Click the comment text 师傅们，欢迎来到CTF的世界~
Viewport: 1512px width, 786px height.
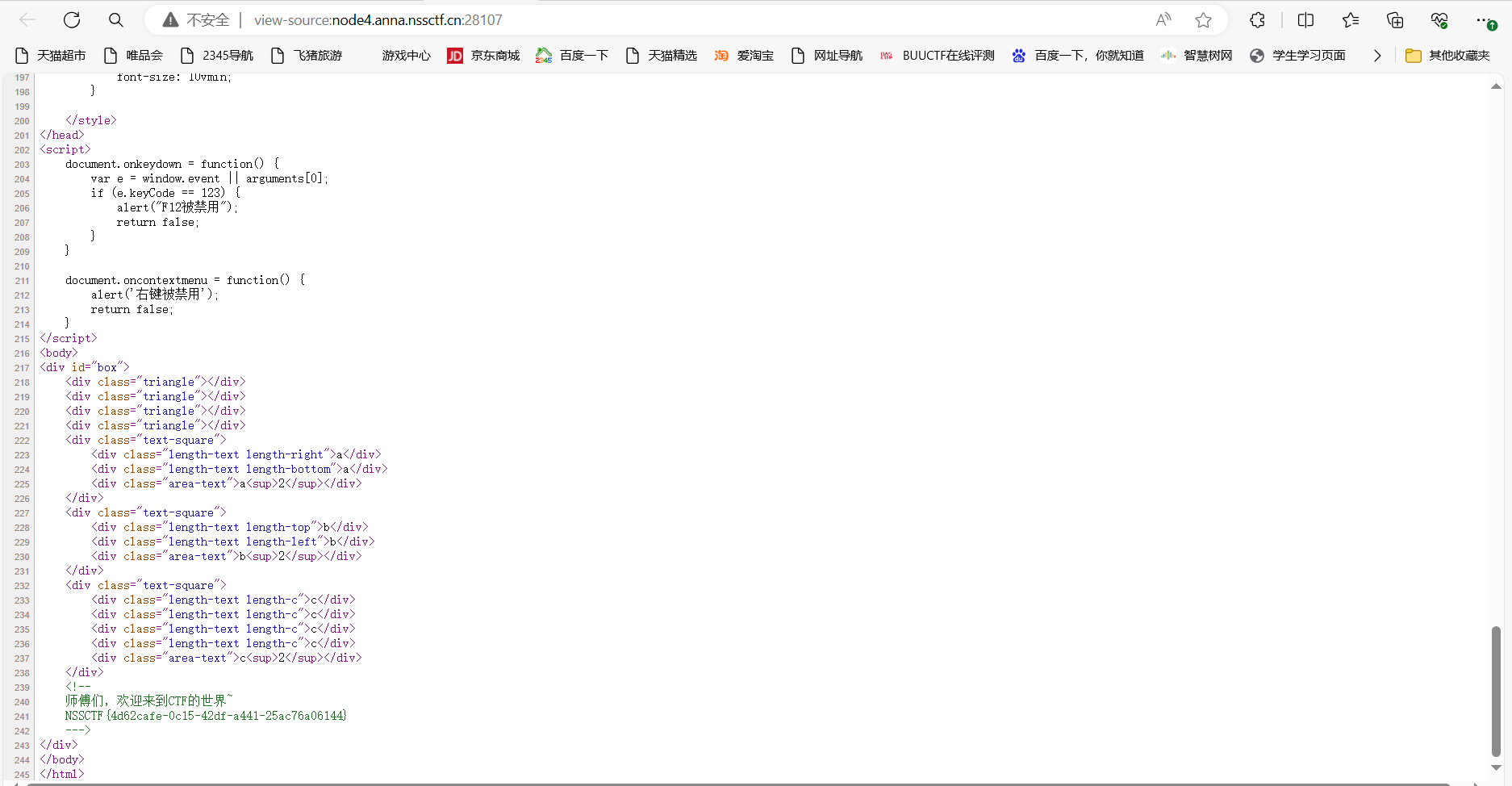[x=148, y=700]
